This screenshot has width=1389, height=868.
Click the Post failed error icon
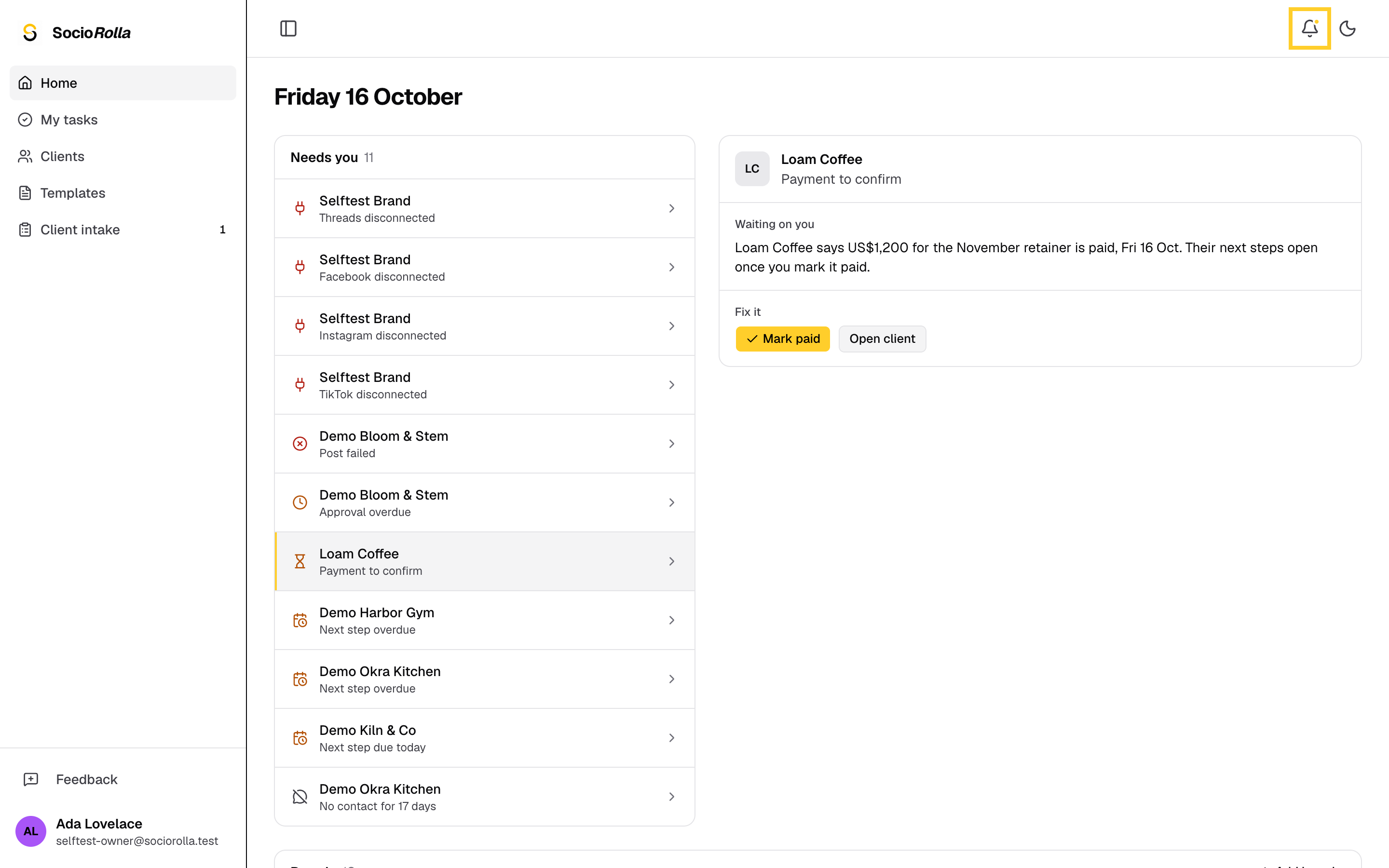click(300, 444)
